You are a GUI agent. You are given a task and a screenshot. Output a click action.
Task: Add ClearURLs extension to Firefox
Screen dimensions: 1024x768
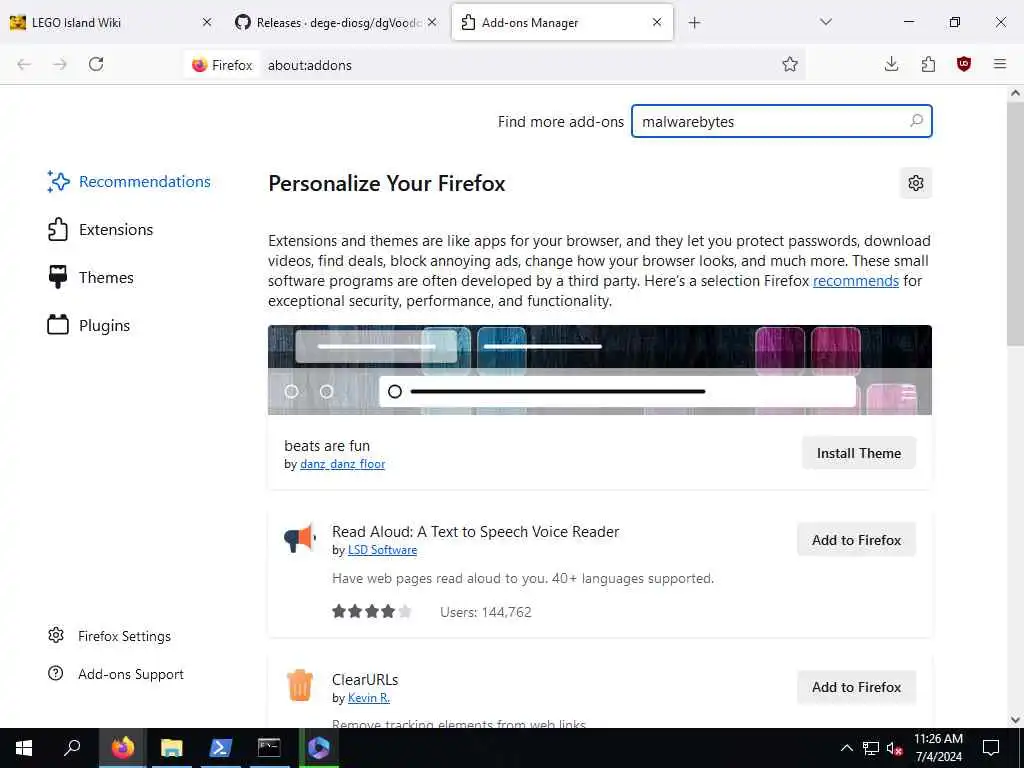(856, 687)
